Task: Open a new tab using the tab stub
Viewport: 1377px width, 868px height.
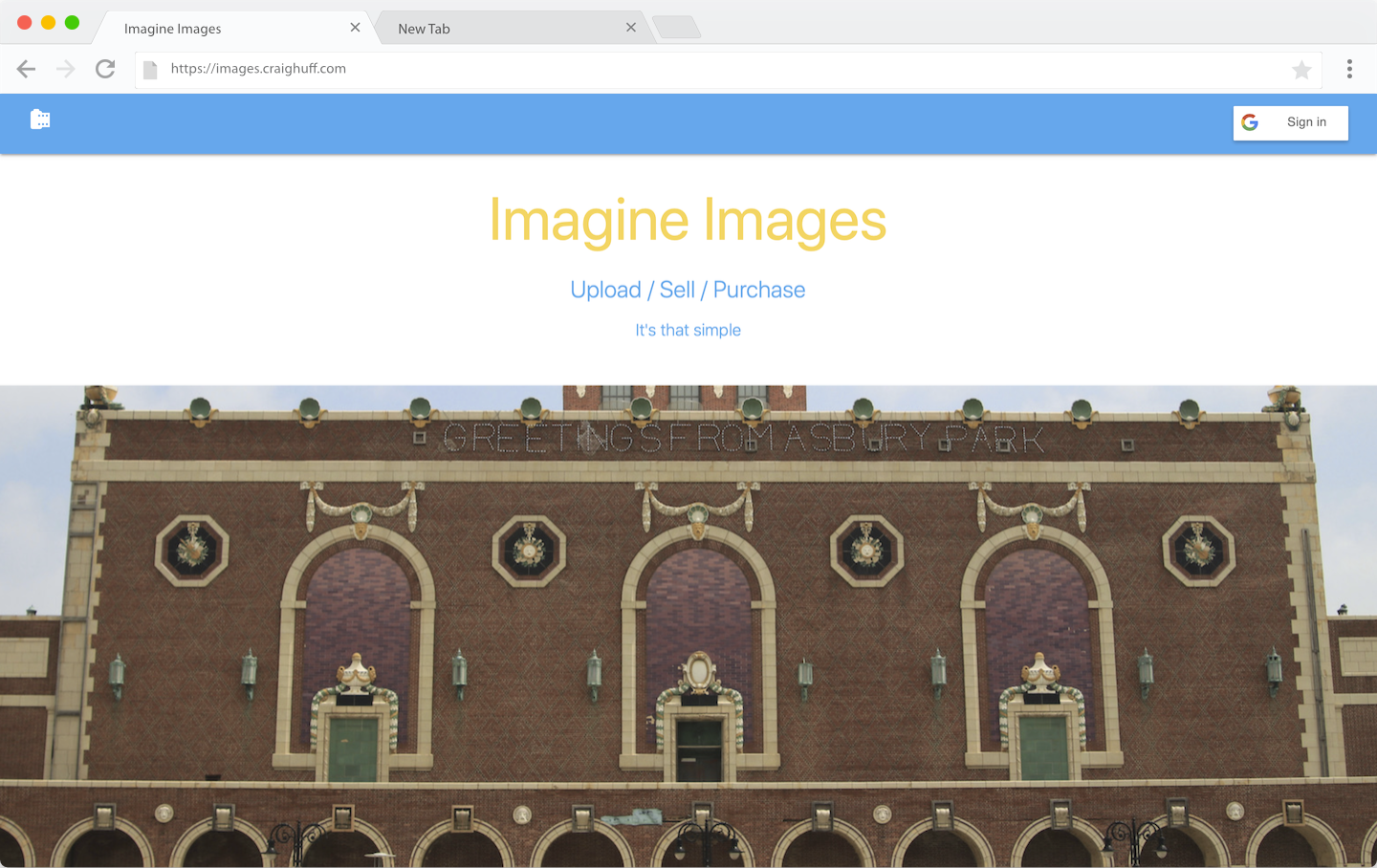Action: pos(677,28)
